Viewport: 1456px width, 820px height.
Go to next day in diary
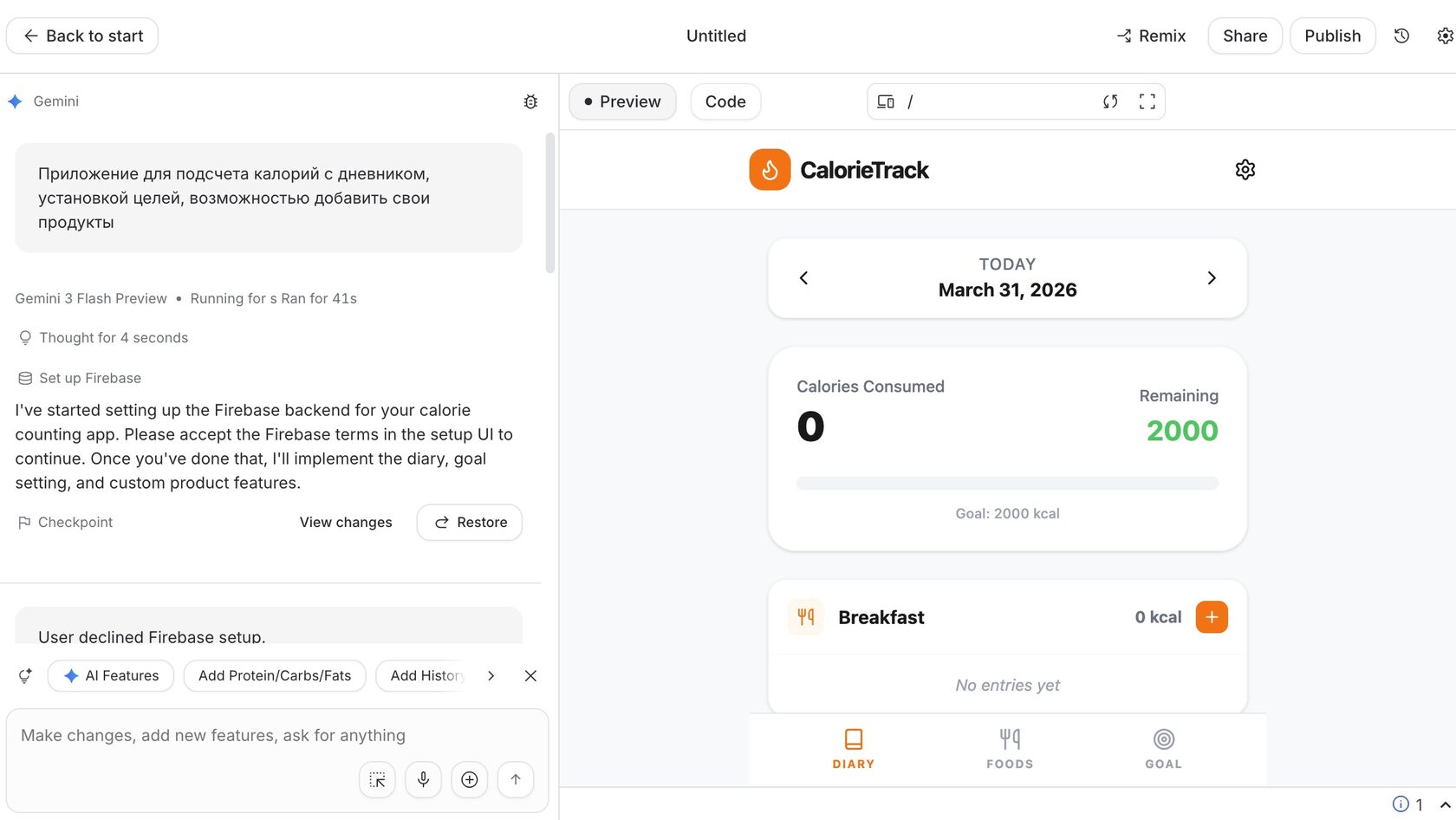coord(1212,278)
